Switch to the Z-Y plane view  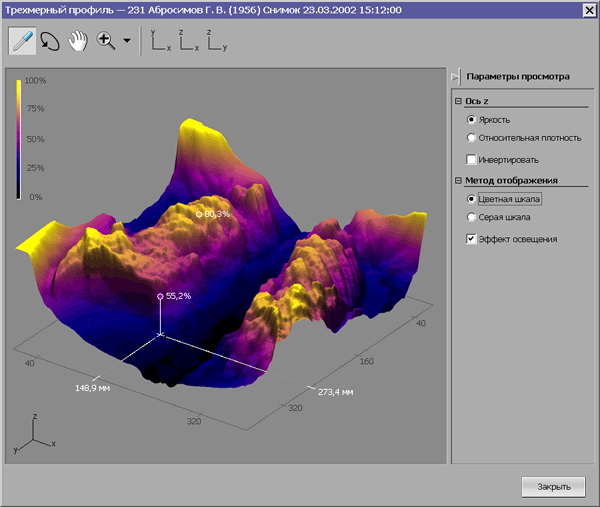point(216,41)
